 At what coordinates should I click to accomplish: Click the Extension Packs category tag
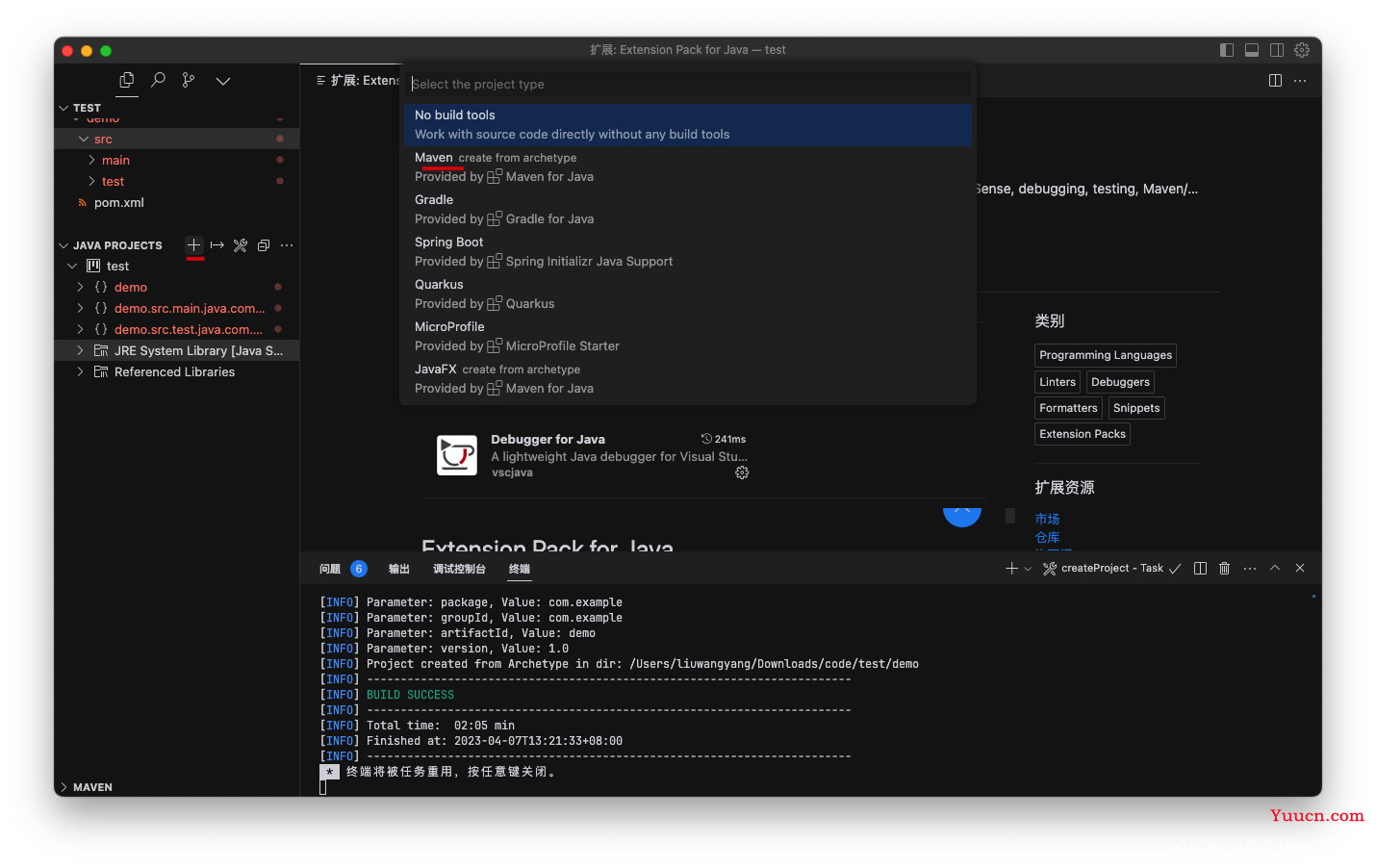(1083, 434)
